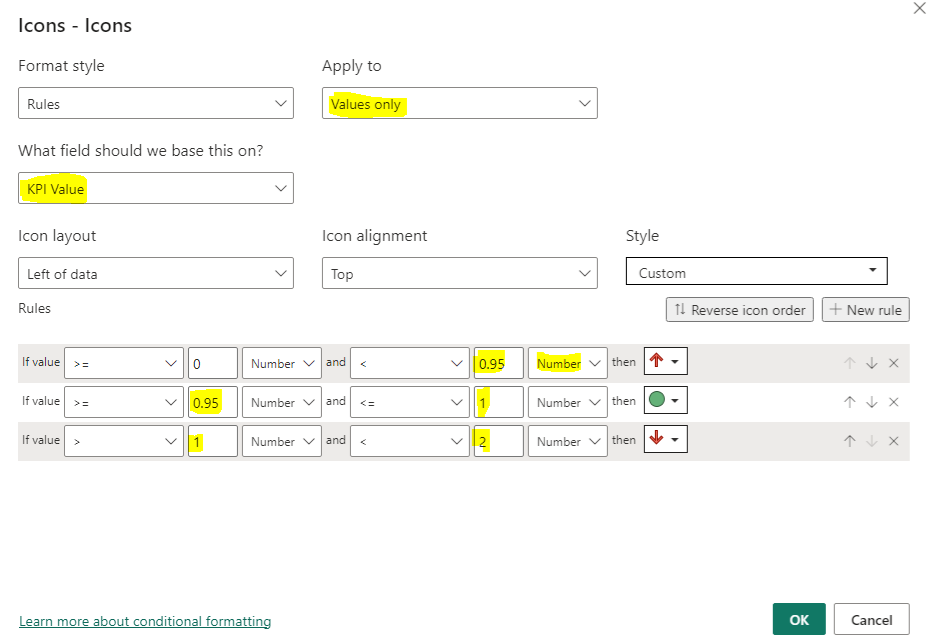
Task: Edit third rule's upper value 2 field
Action: click(x=499, y=441)
